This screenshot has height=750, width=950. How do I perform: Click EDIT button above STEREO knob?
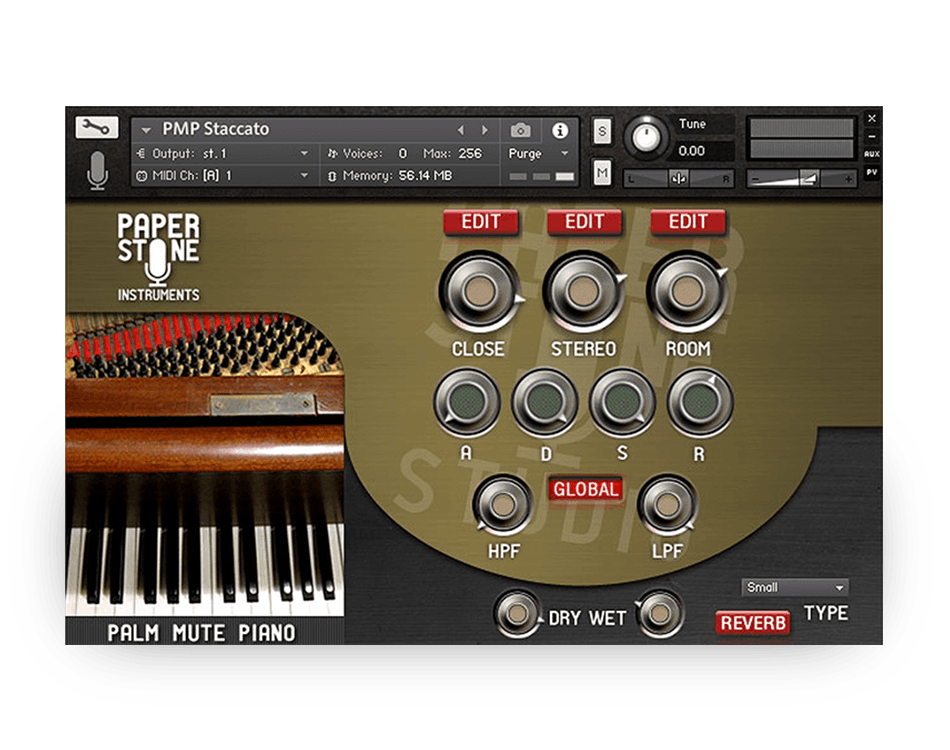(x=585, y=222)
